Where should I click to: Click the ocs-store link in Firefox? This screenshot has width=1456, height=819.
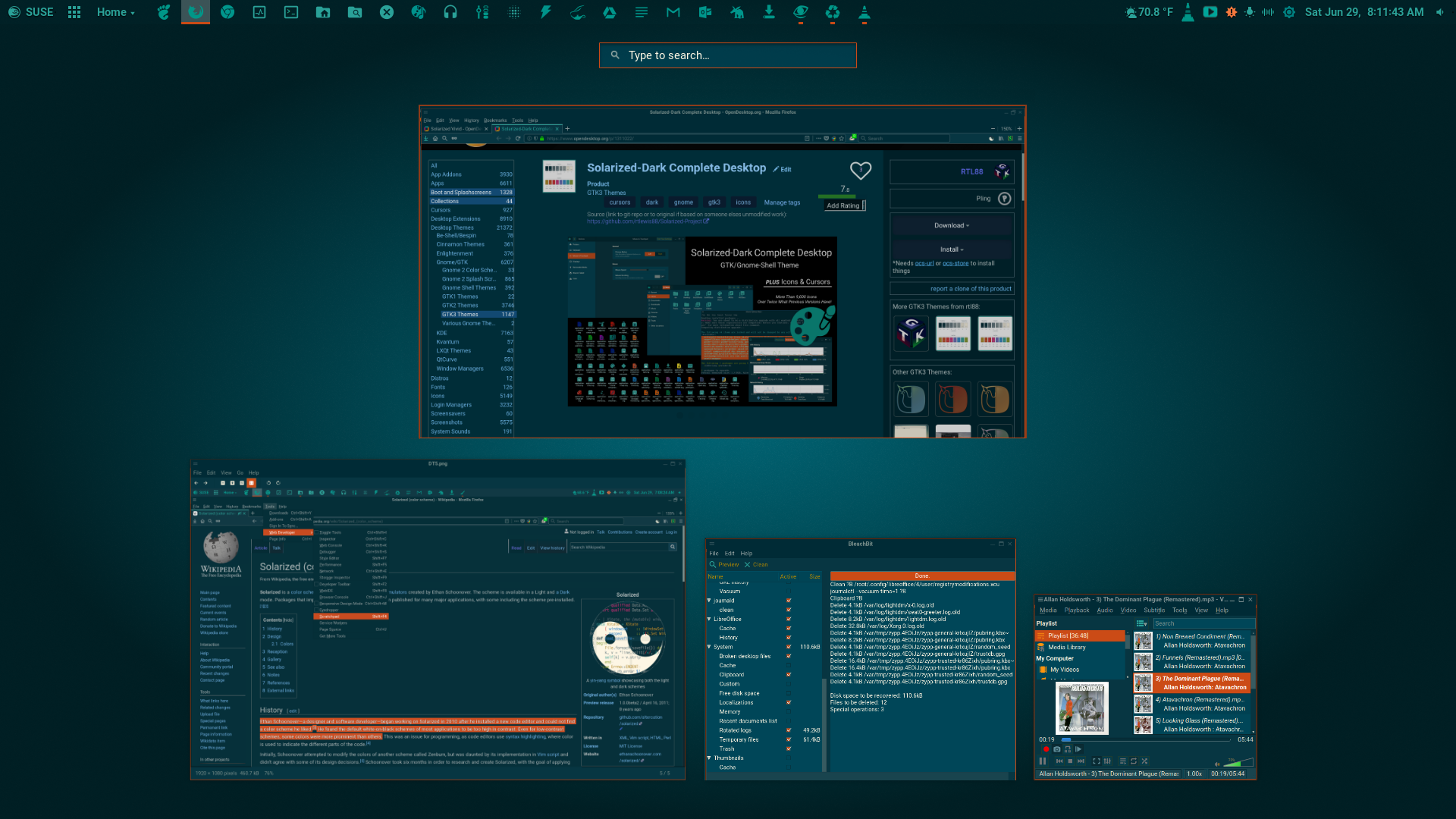coord(955,263)
